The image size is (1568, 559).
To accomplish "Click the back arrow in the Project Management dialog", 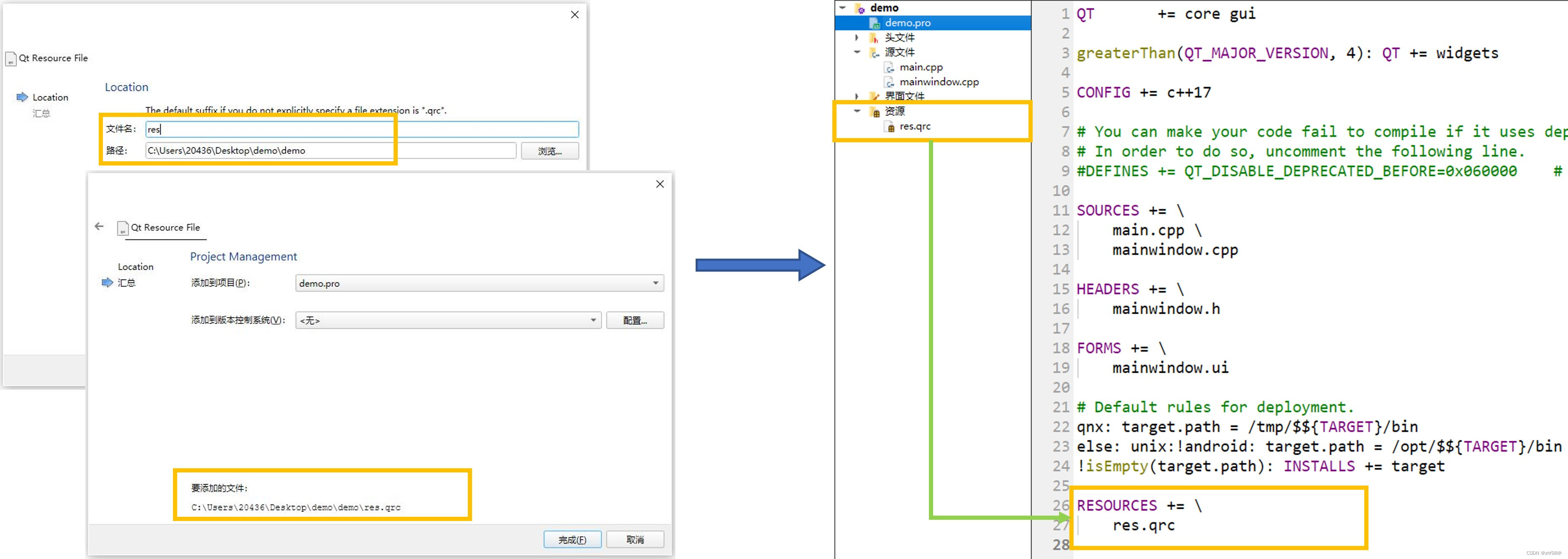I will [99, 227].
